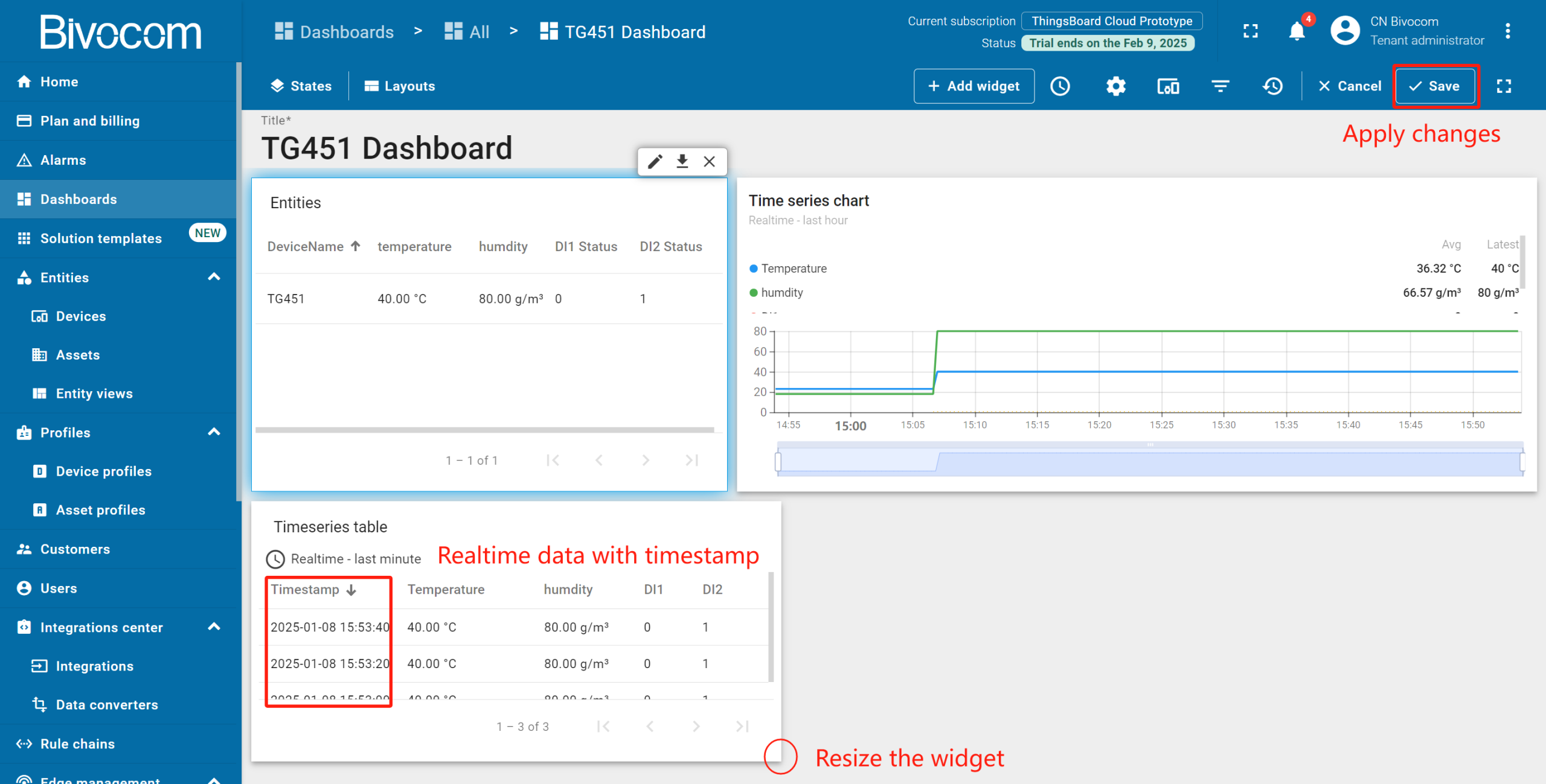Edit the Entities widget with pencil icon
This screenshot has height=784, width=1546.
tap(655, 162)
